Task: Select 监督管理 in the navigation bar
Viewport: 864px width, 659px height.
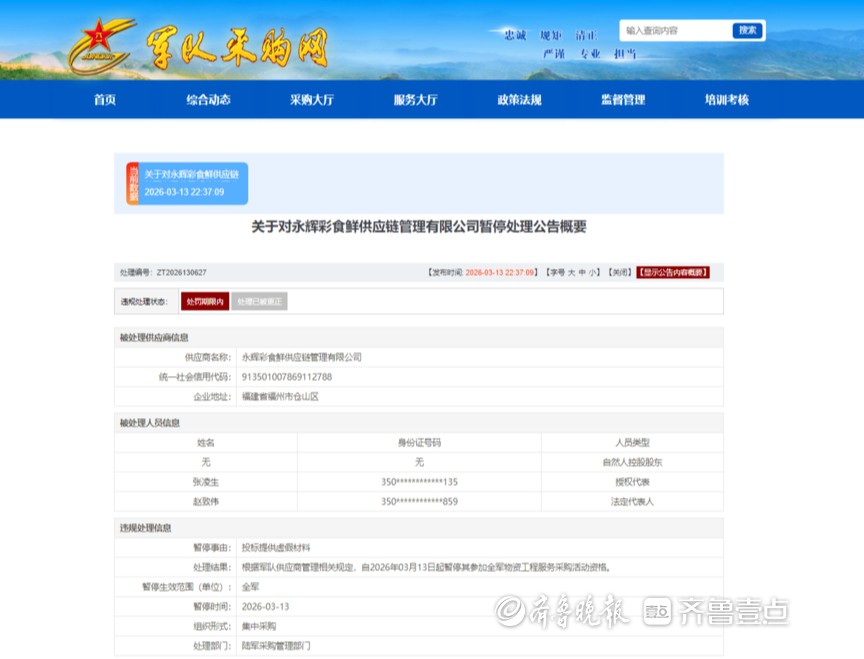Action: click(623, 100)
